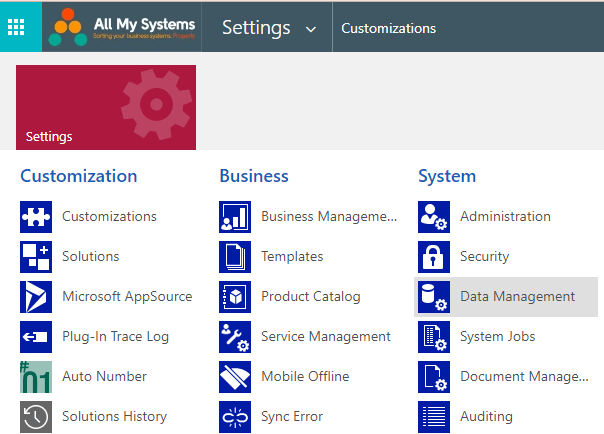Open the Sync Error link

pos(292,416)
